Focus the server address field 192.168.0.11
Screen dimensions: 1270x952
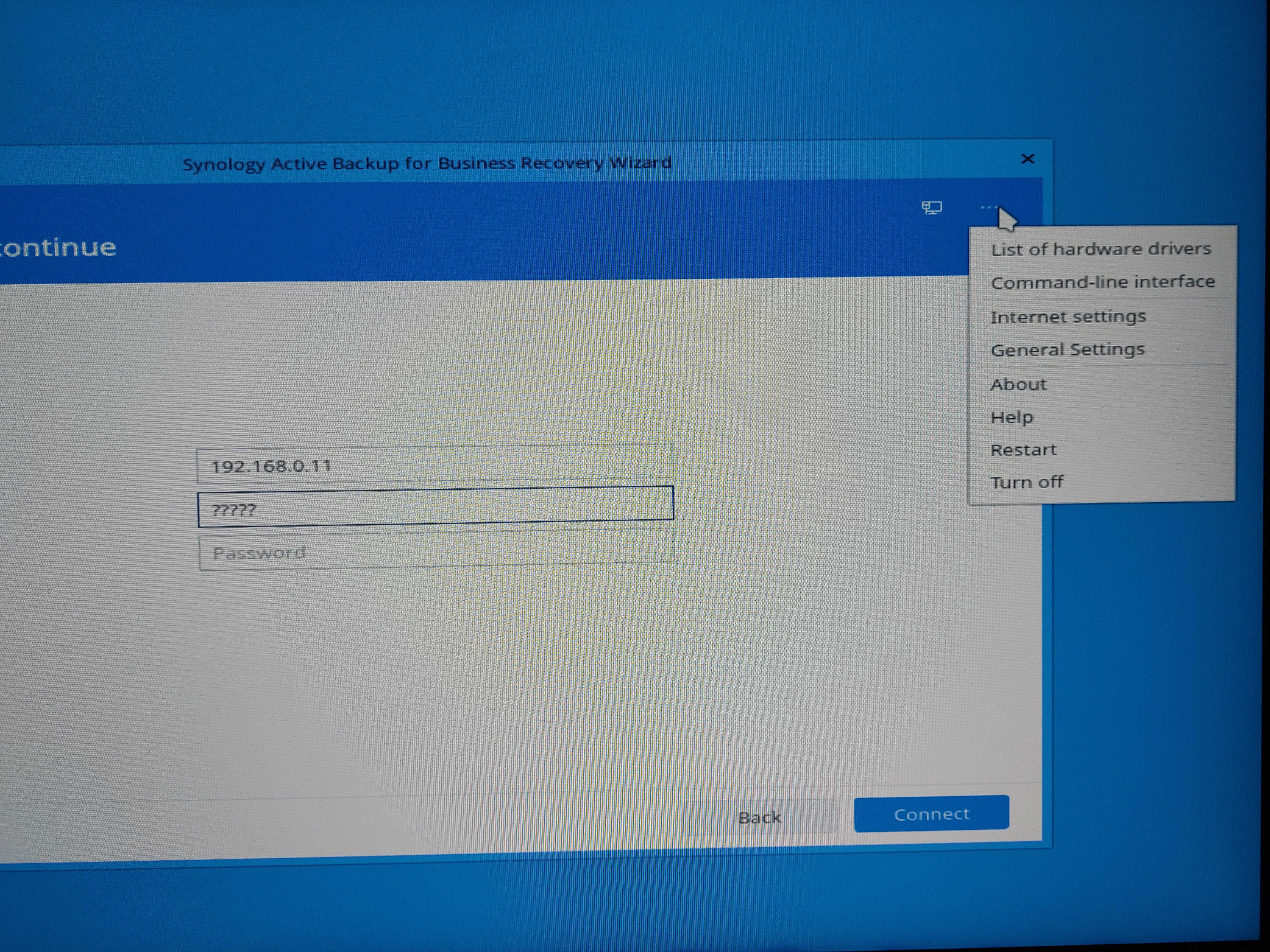point(435,464)
